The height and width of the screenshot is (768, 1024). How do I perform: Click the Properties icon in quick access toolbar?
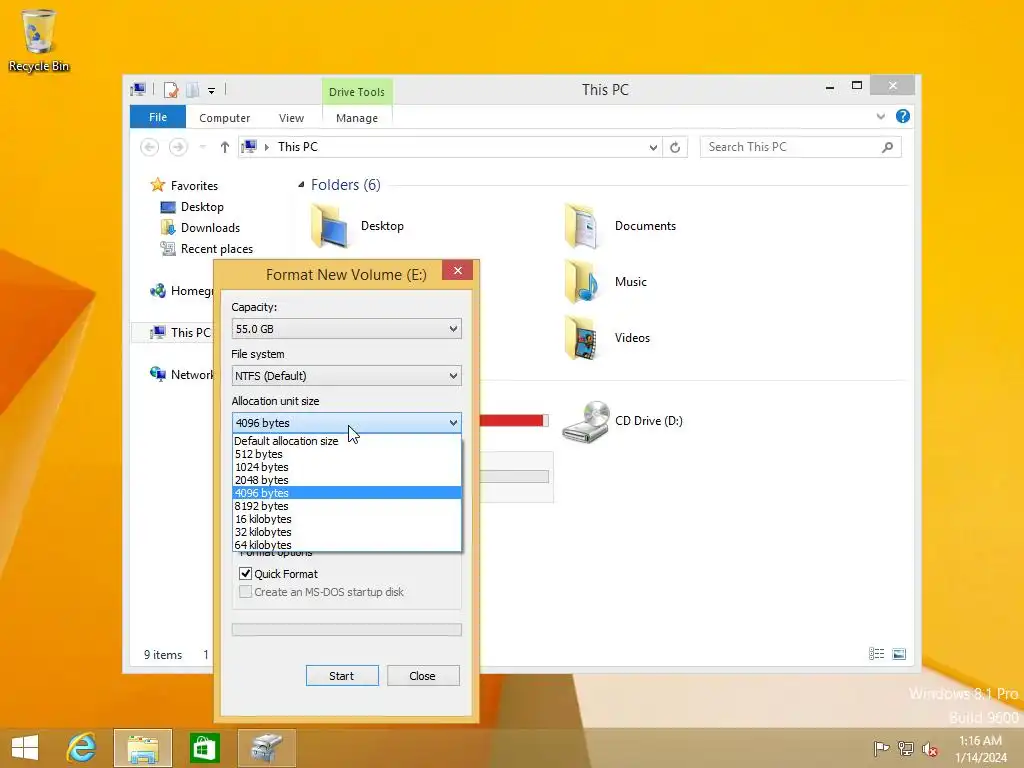coord(171,89)
